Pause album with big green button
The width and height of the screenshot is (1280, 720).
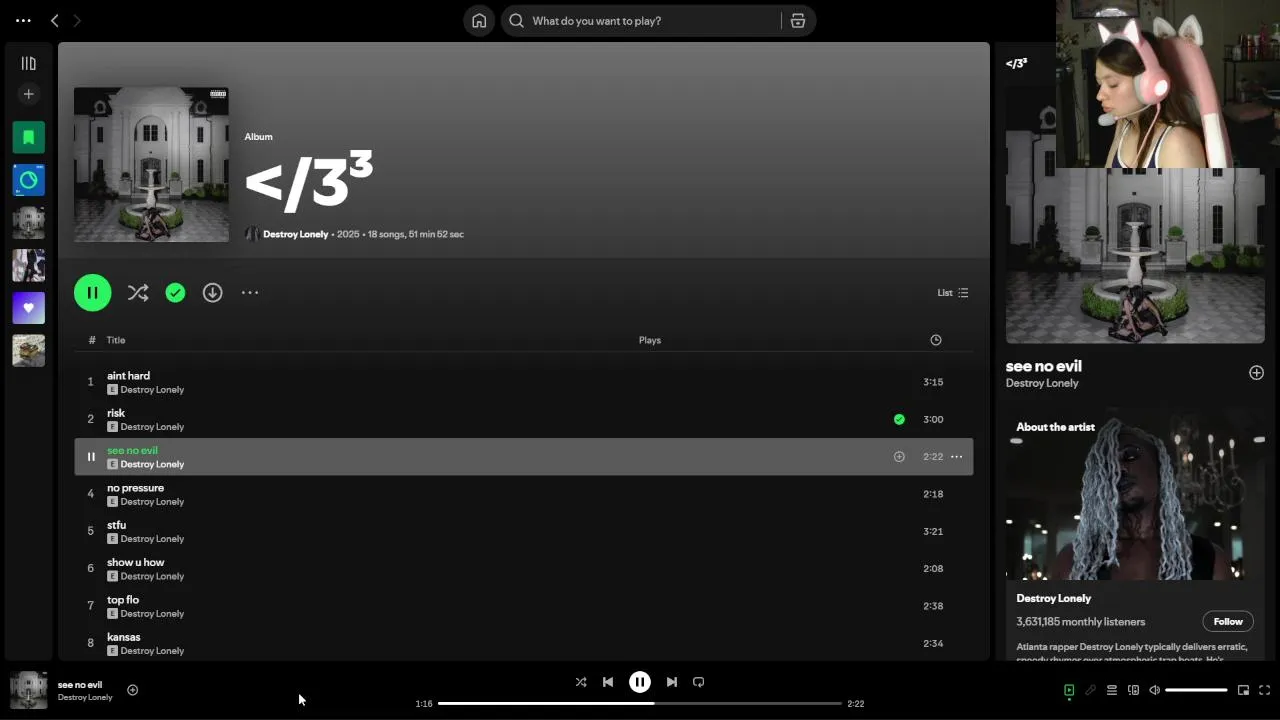pyautogui.click(x=92, y=293)
